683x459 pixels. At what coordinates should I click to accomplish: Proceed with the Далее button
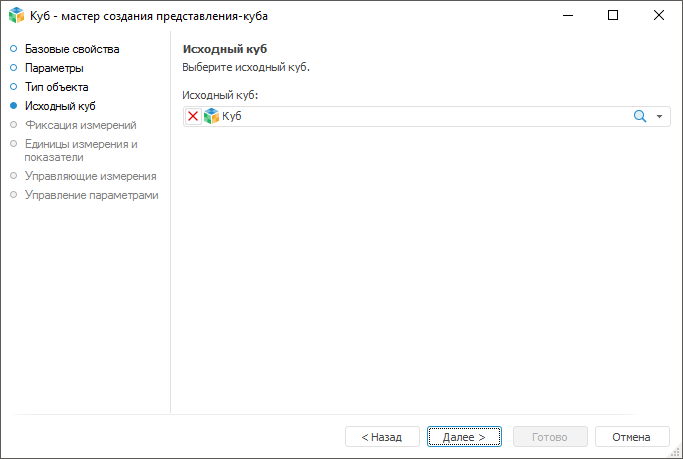click(464, 437)
